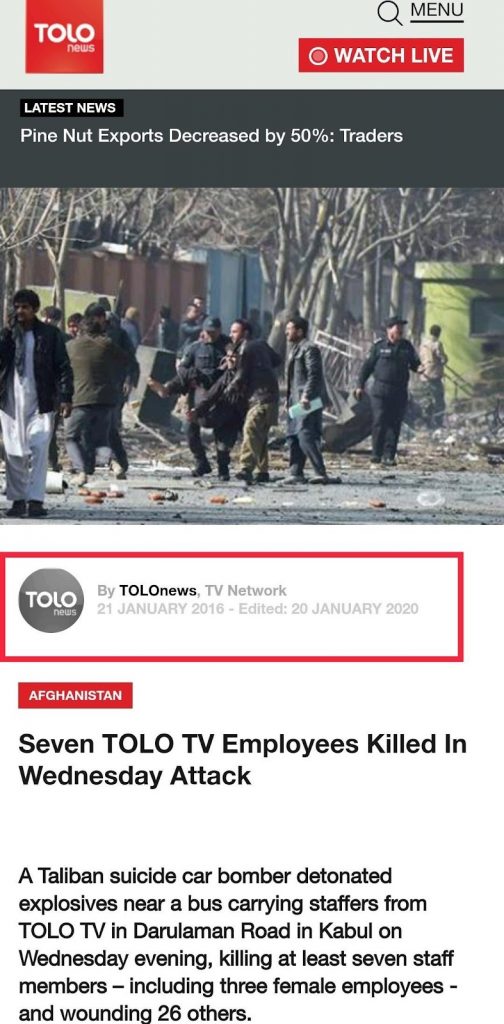Click the Edited 20 January 2020 date
This screenshot has width=504, height=1024.
click(328, 609)
